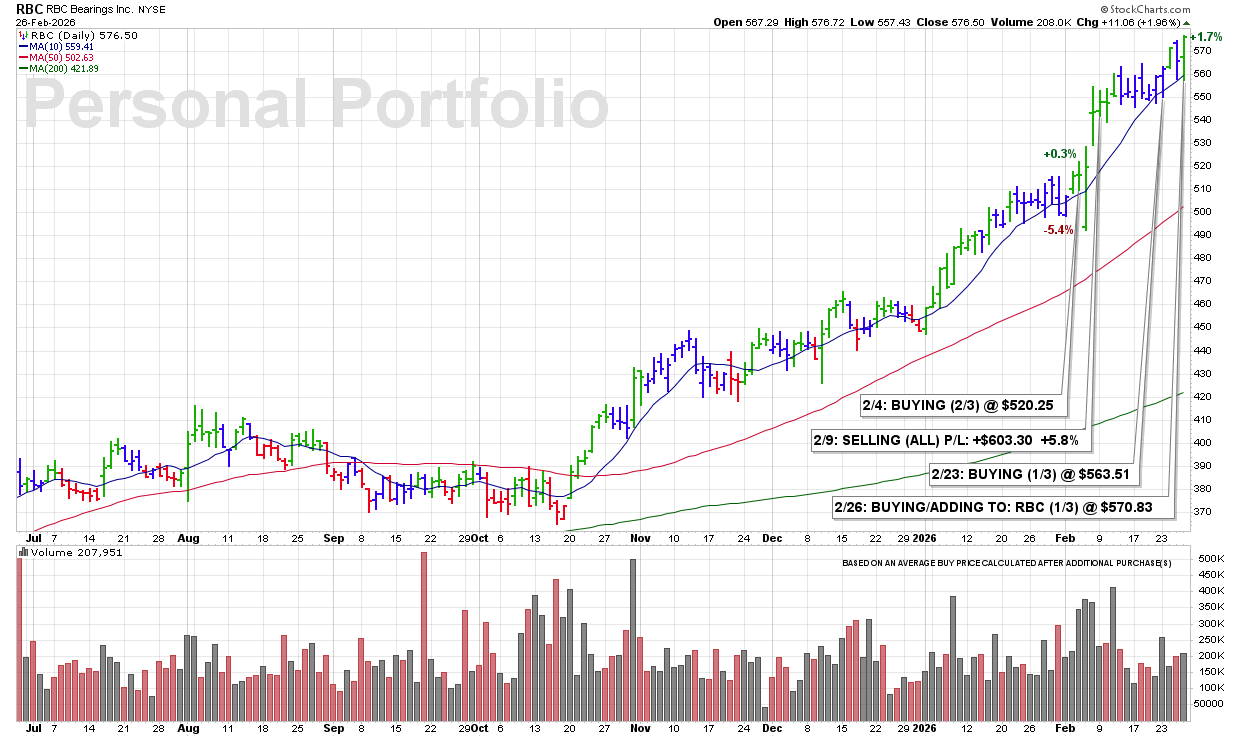Select the 2/4 BUYING (2/3) annotation box
The width and height of the screenshot is (1240, 737).
click(x=964, y=407)
